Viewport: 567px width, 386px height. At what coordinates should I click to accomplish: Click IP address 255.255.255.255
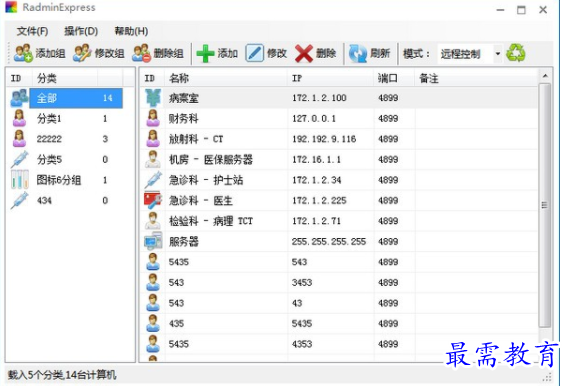click(329, 241)
